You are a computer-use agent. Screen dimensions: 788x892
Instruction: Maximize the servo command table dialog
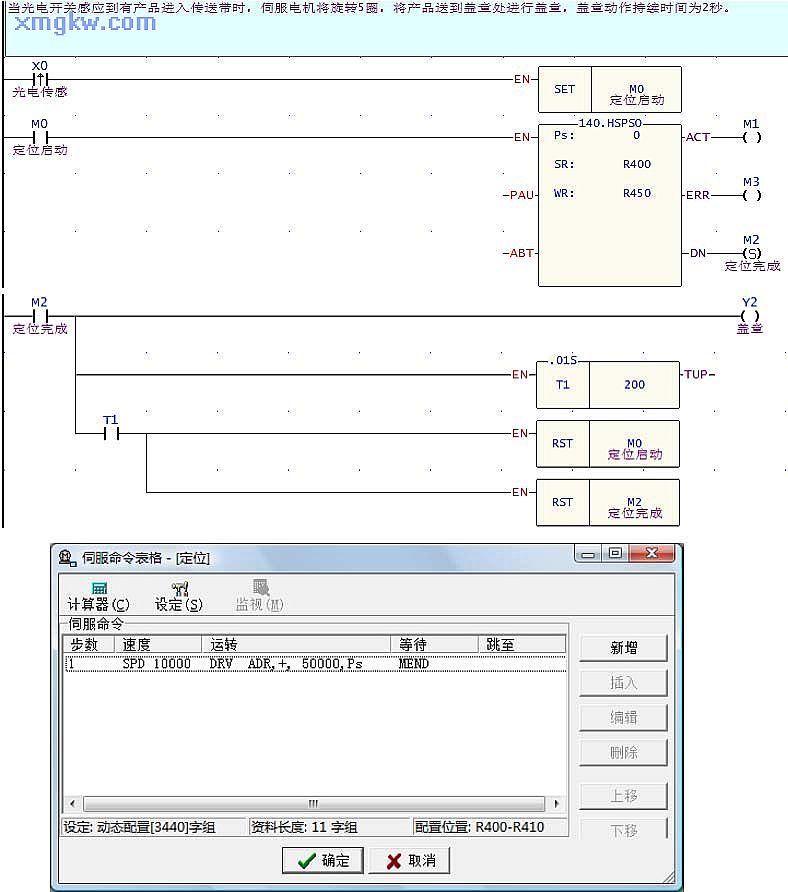(616, 553)
